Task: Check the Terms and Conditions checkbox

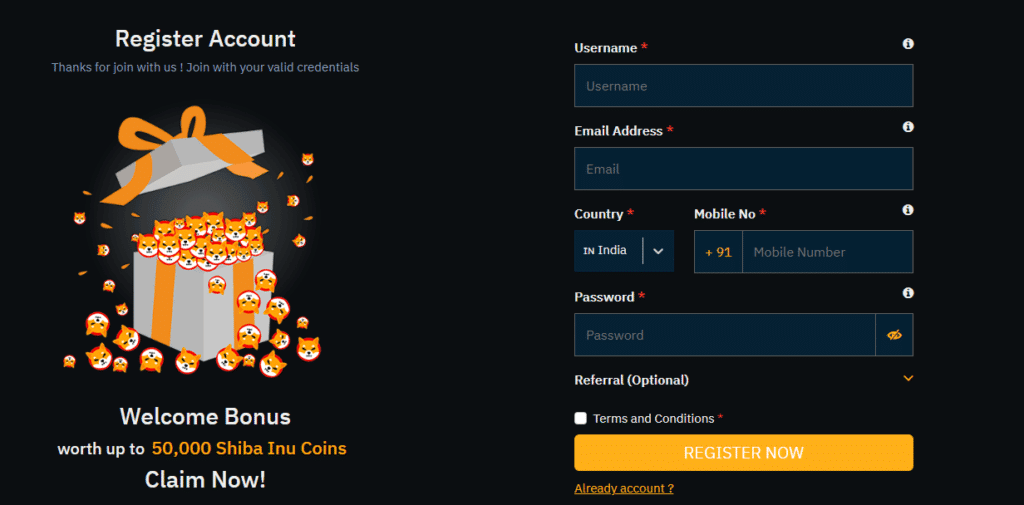Action: click(x=581, y=418)
